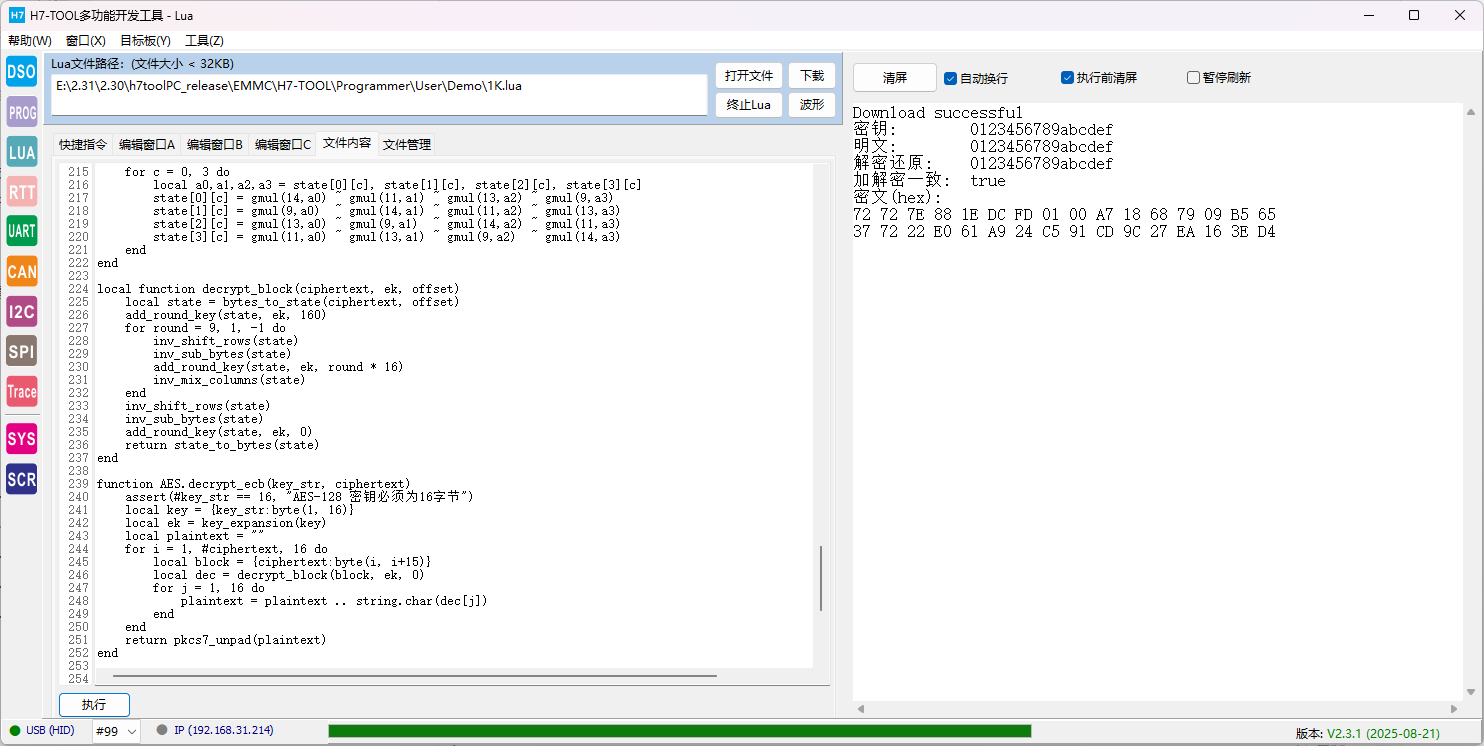Click code line 224 'local function decrypt_block'
The image size is (1484, 746).
point(278,289)
